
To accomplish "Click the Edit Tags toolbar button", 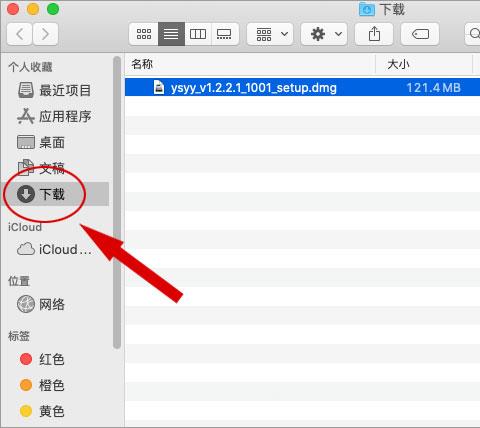I will coord(420,34).
